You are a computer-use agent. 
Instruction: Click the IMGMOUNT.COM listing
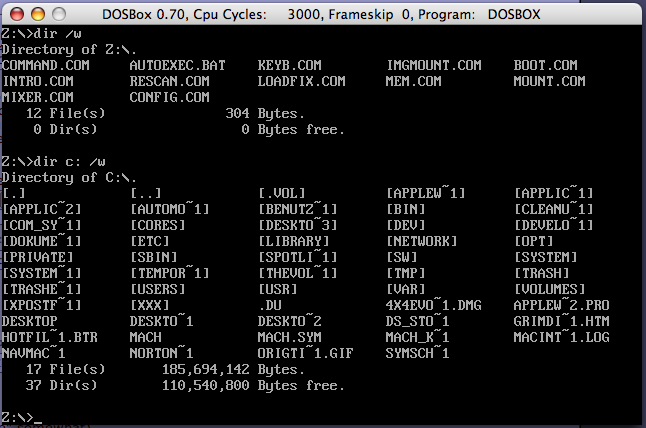[434, 65]
